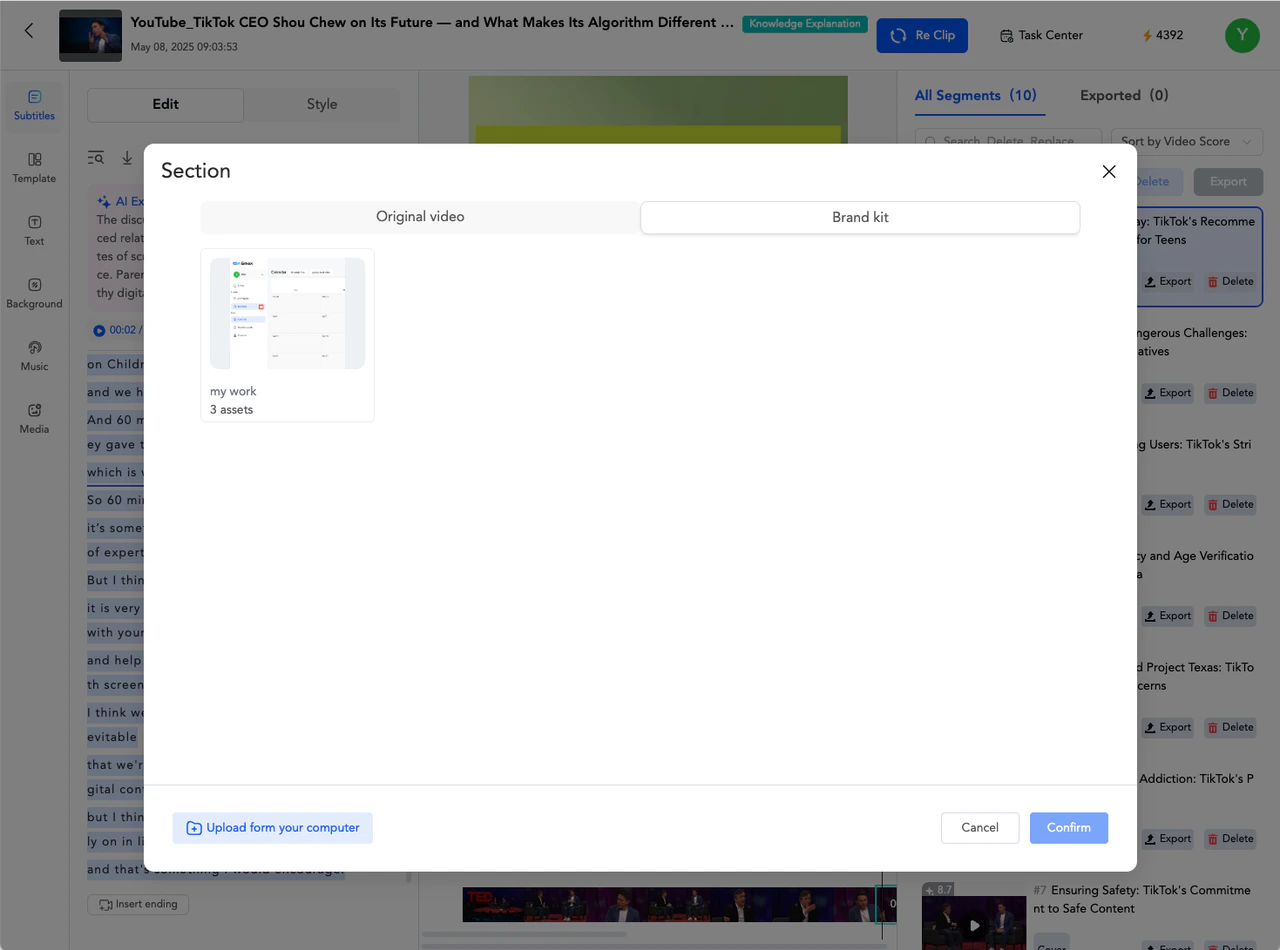Image resolution: width=1280 pixels, height=950 pixels.
Task: Click the segment search field
Action: point(1008,142)
